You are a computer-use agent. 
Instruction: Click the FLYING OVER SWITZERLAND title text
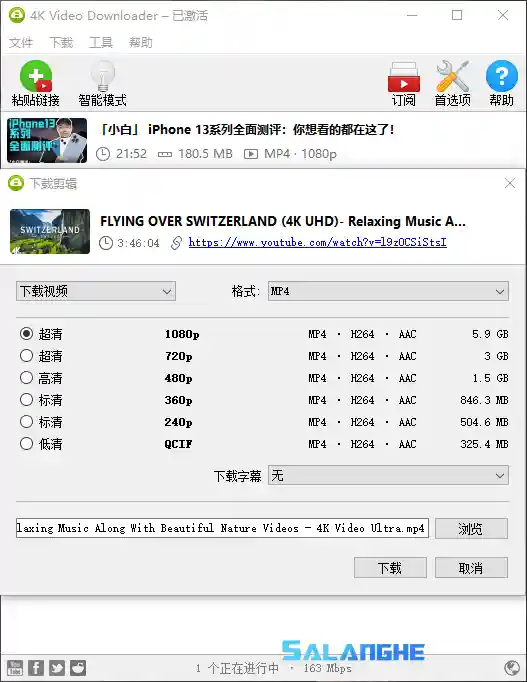(283, 221)
